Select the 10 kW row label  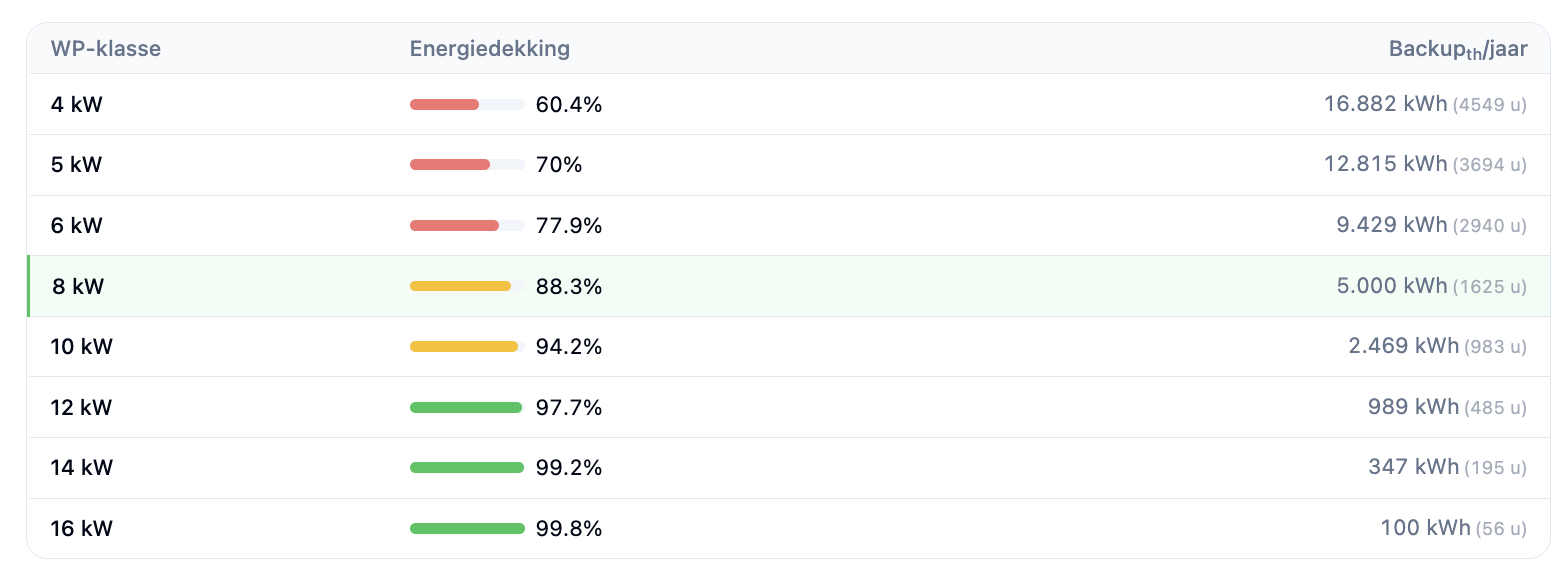(x=82, y=347)
